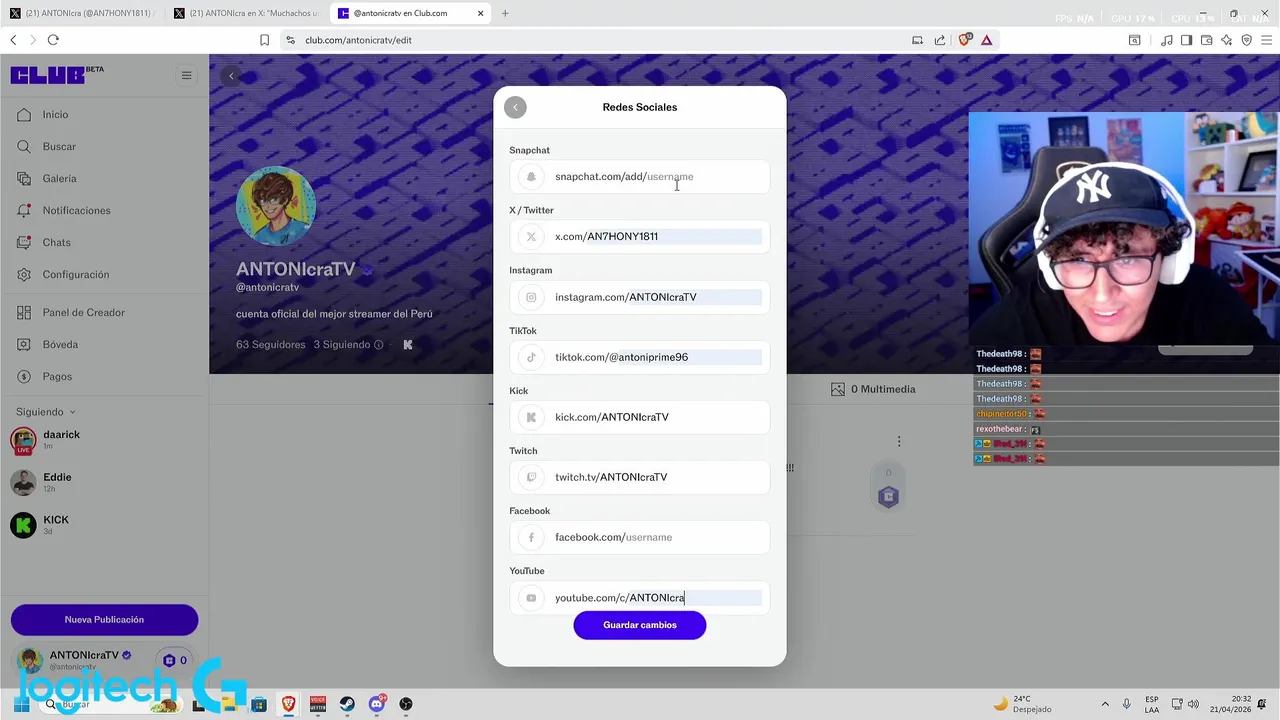Image resolution: width=1280 pixels, height=720 pixels.
Task: Click Nueva Publicación button
Action: point(105,620)
